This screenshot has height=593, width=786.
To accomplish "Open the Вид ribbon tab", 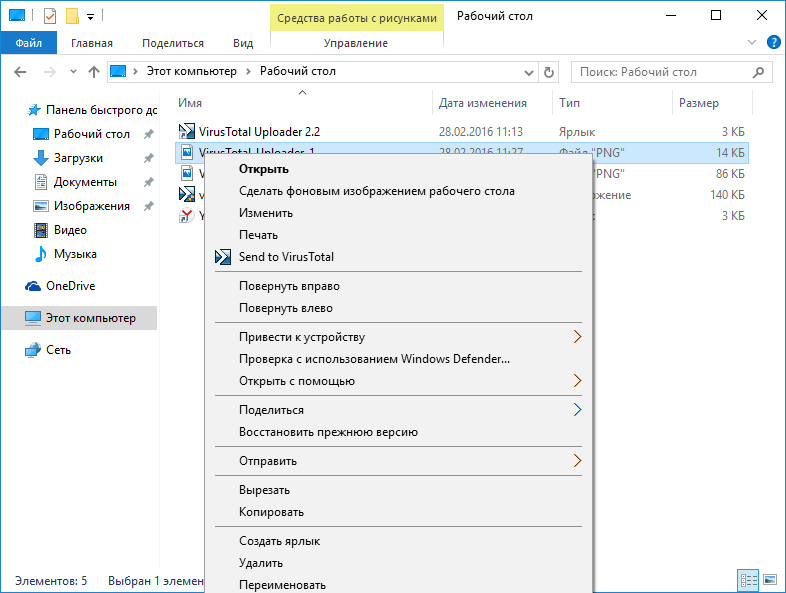I will click(x=243, y=43).
